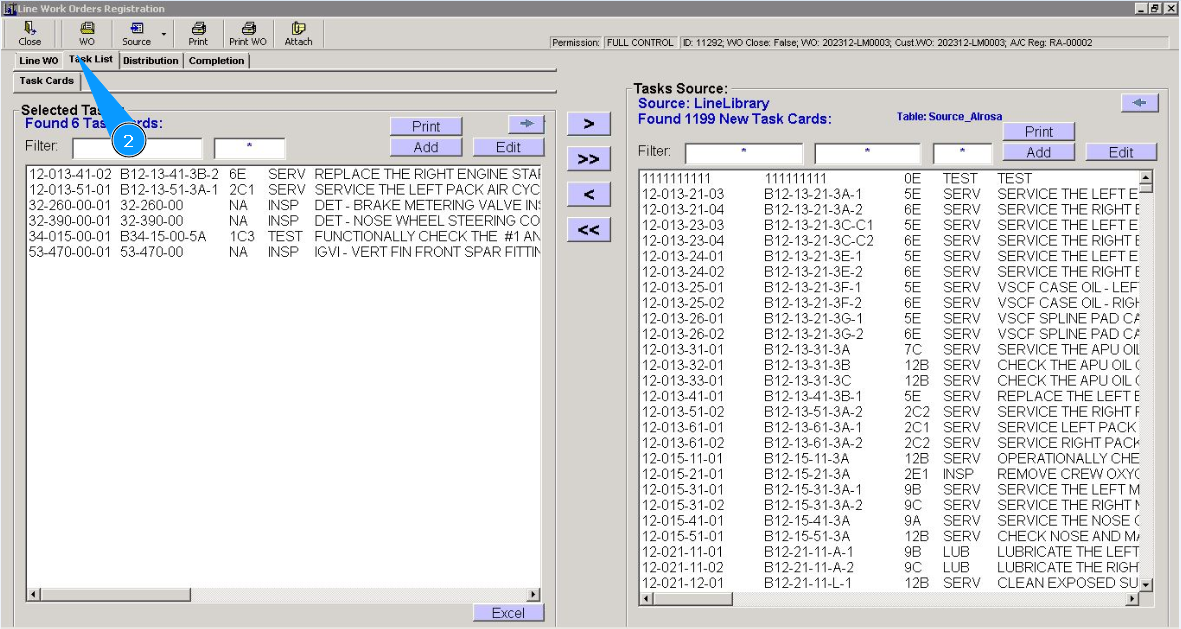
Task: Click selected list scroll right arrow
Action: pyautogui.click(x=533, y=594)
